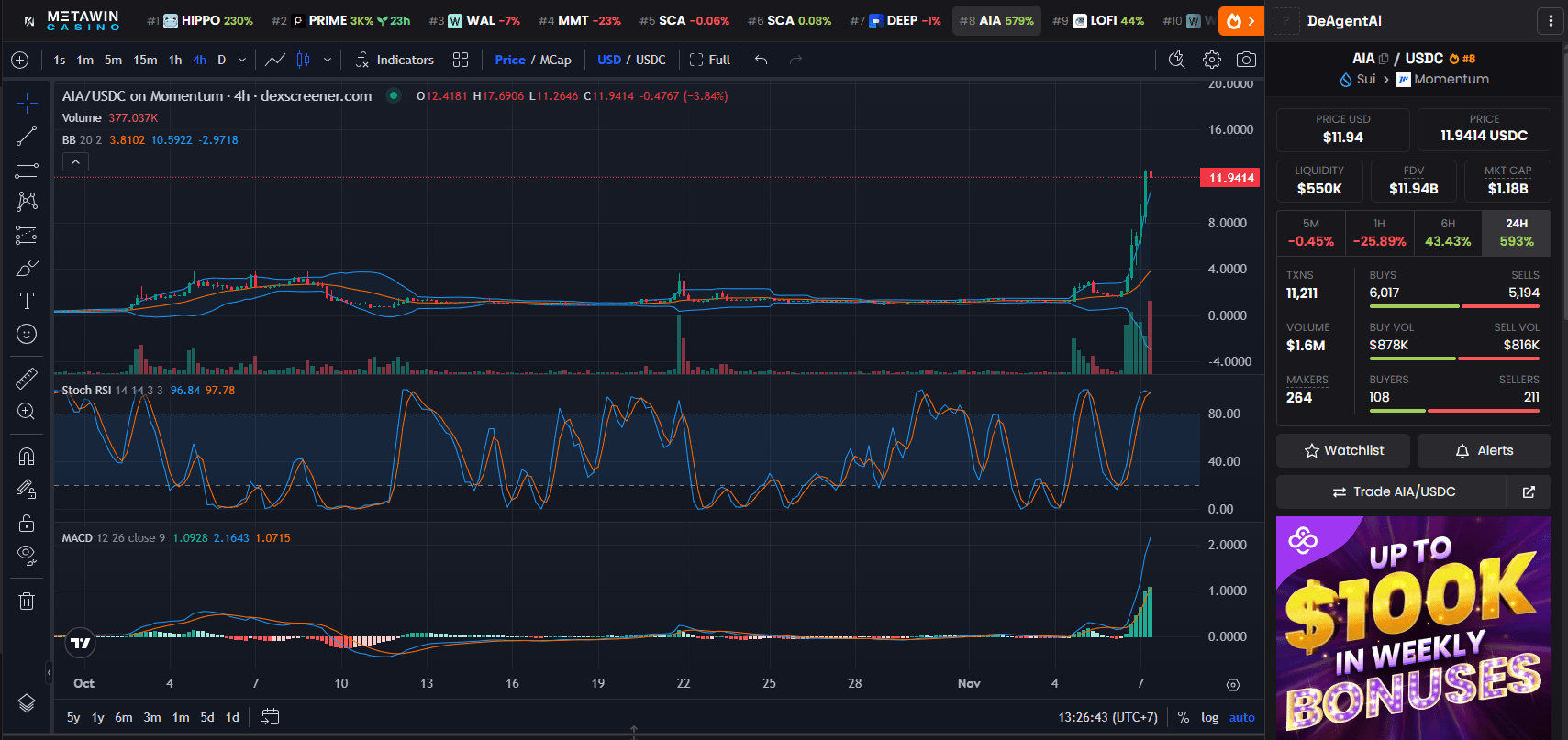
Task: Show the 5M price change stats
Action: (x=1310, y=233)
